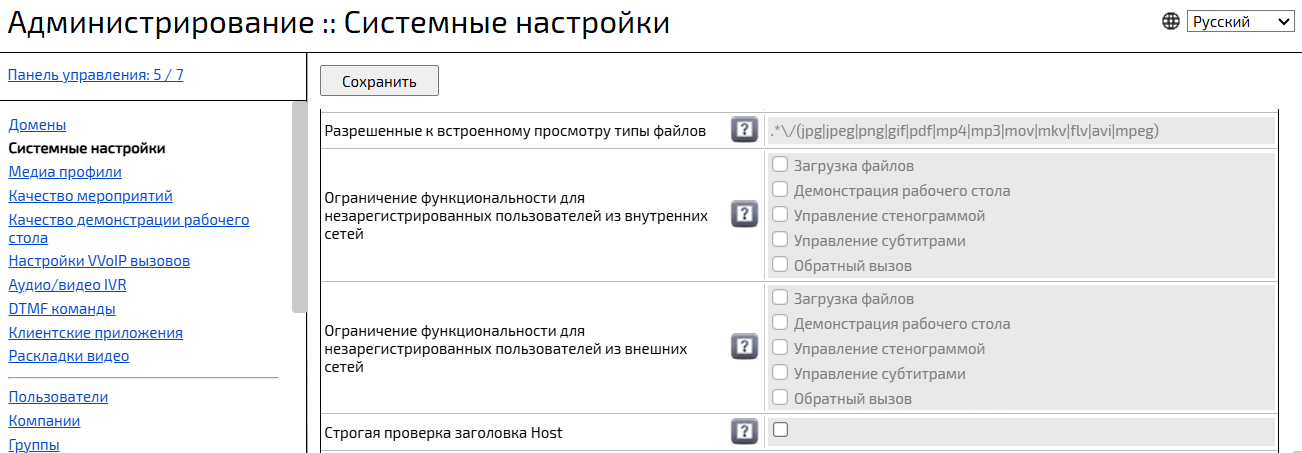Screen dimensions: 1302x453
Task: Open the Домены section
Action: point(37,125)
